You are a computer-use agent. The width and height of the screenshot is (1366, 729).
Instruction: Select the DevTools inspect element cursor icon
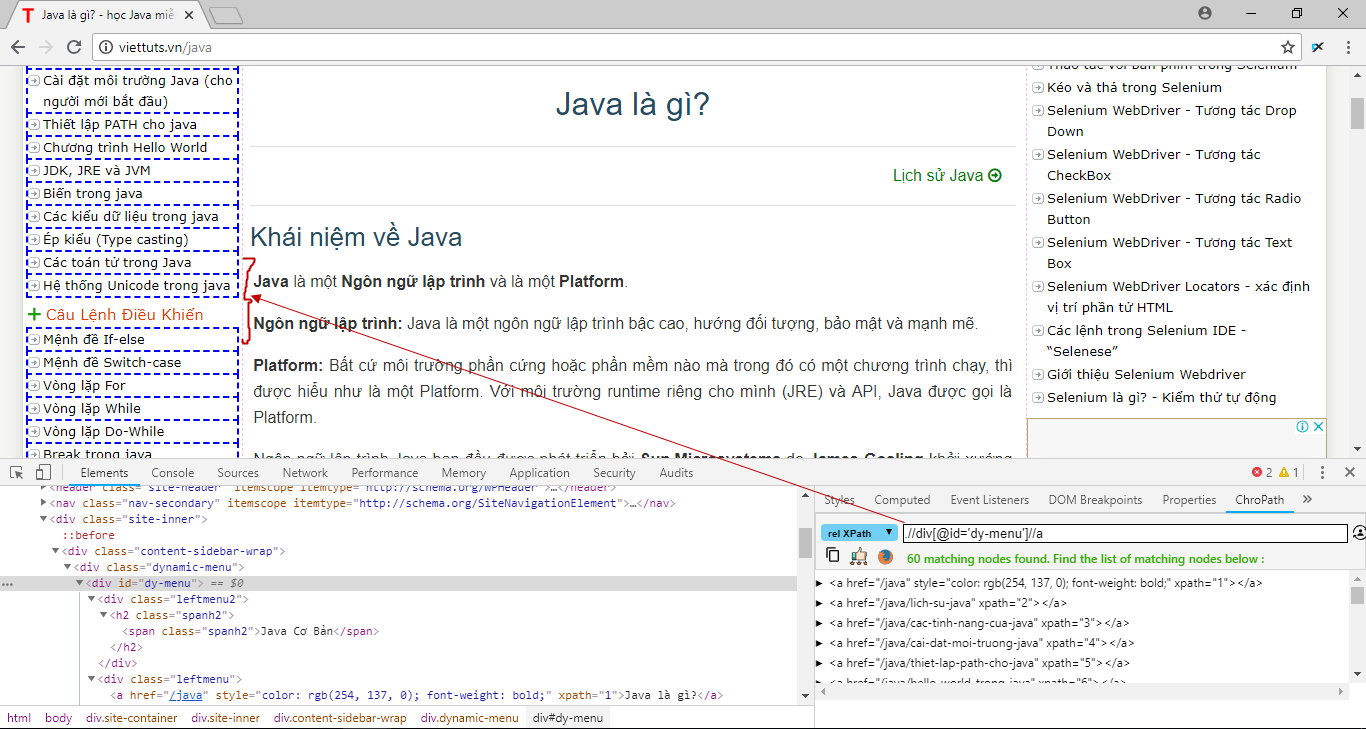[18, 473]
